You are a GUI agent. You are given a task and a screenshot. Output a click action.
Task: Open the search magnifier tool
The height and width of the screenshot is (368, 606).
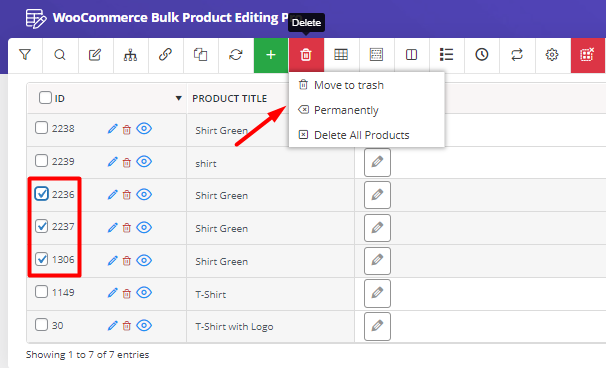point(60,55)
